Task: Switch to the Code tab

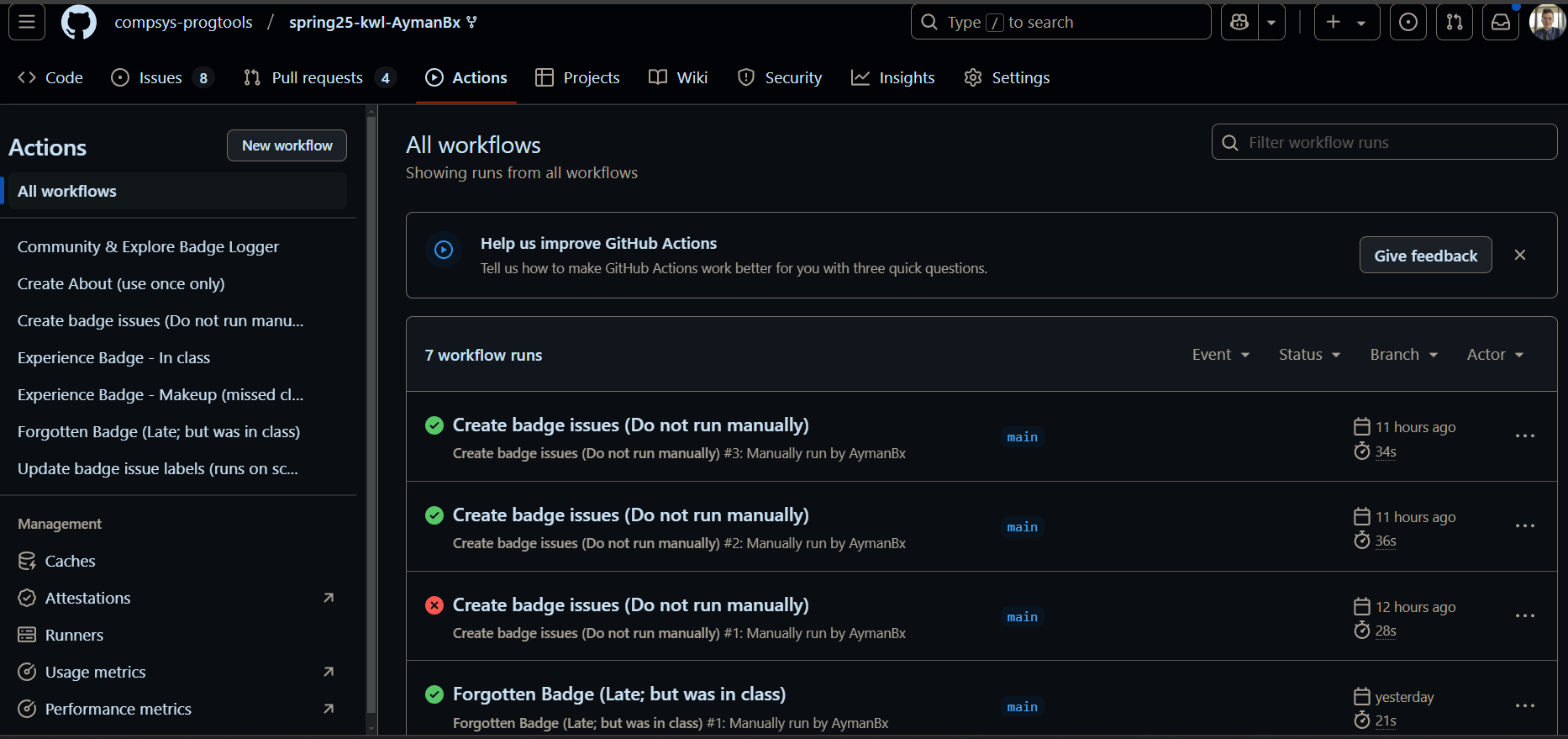Action: pos(50,77)
